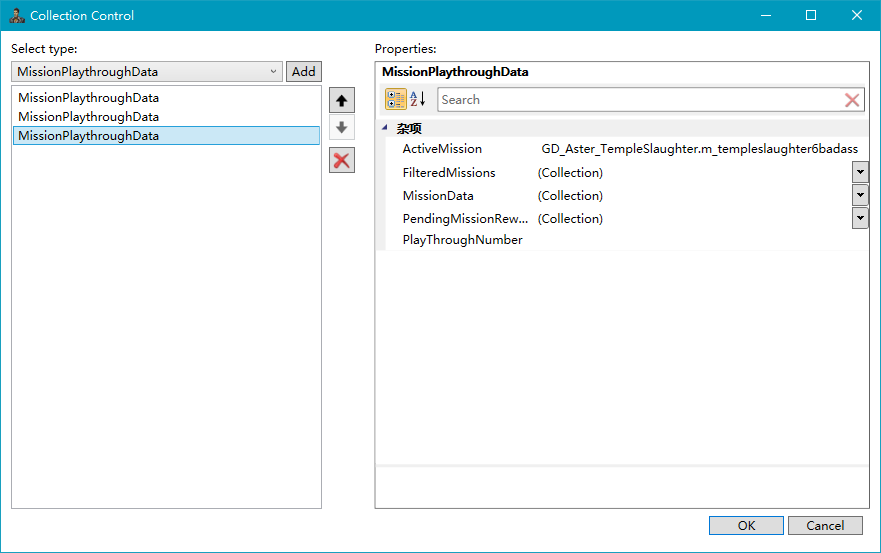Image resolution: width=881 pixels, height=553 pixels.
Task: Clear the property search with red X
Action: (x=852, y=100)
